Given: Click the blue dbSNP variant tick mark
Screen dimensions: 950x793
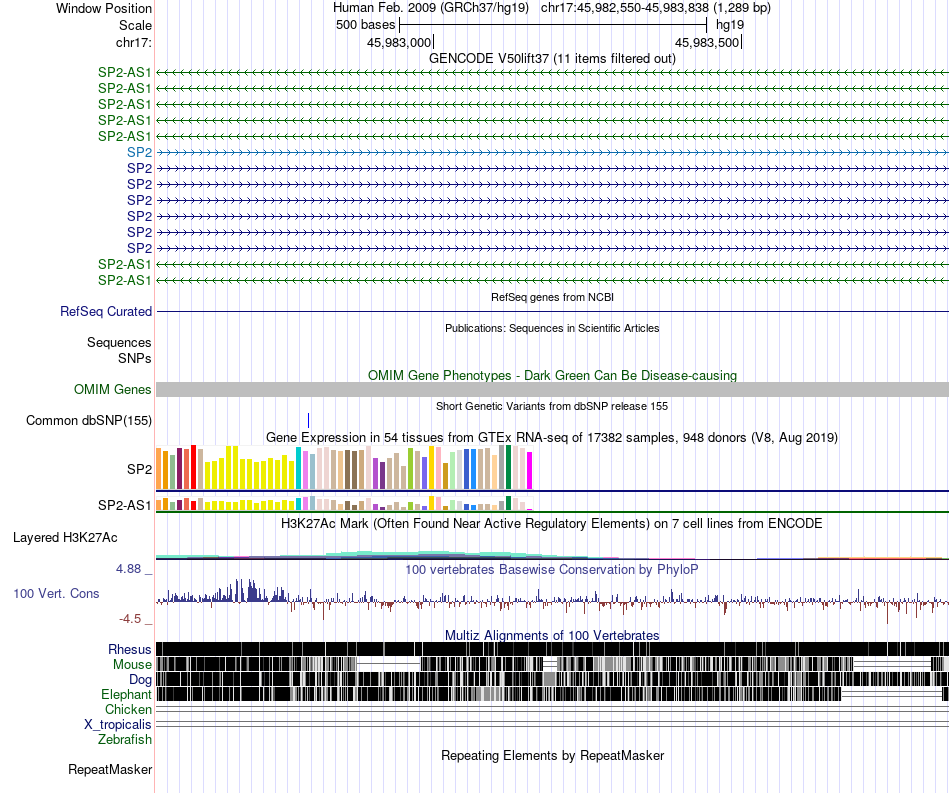Looking at the screenshot, I should tap(308, 420).
